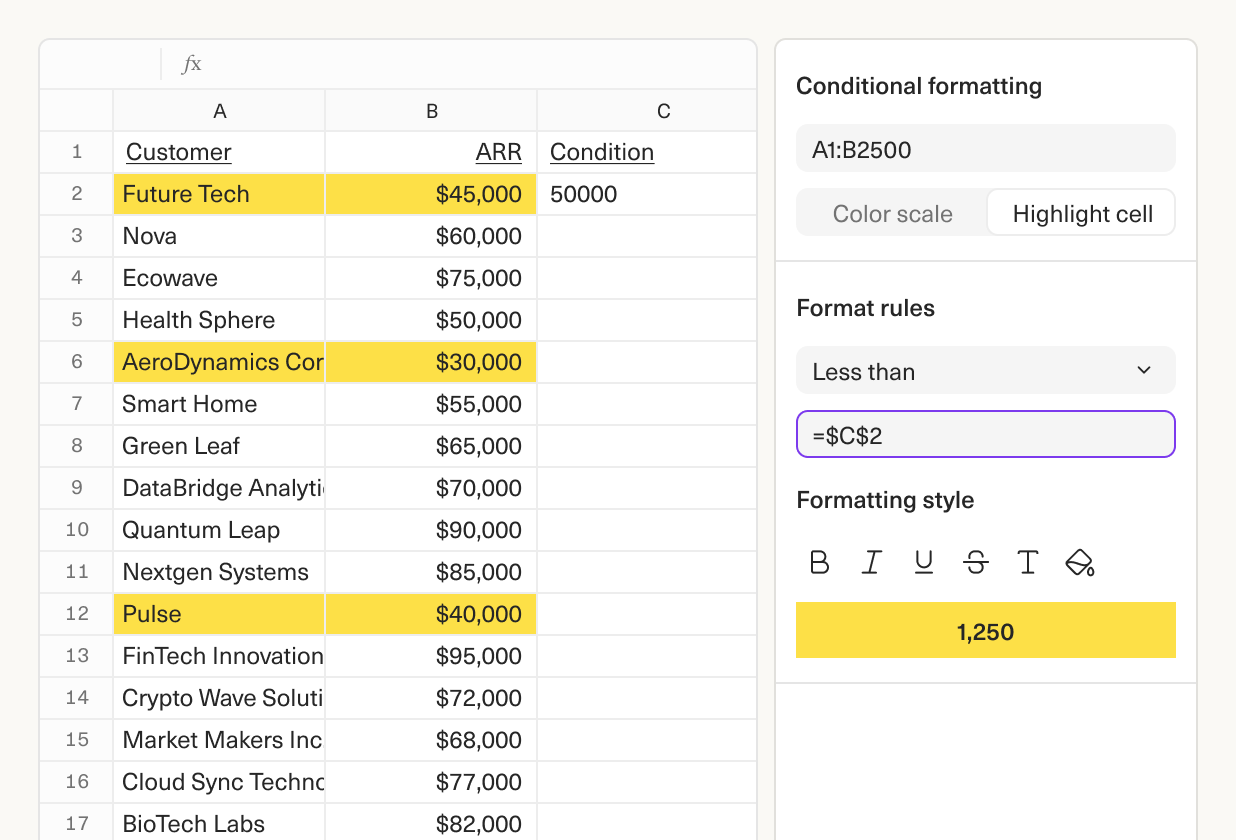The image size is (1236, 840).
Task: Click the formula bar
Action: point(450,63)
